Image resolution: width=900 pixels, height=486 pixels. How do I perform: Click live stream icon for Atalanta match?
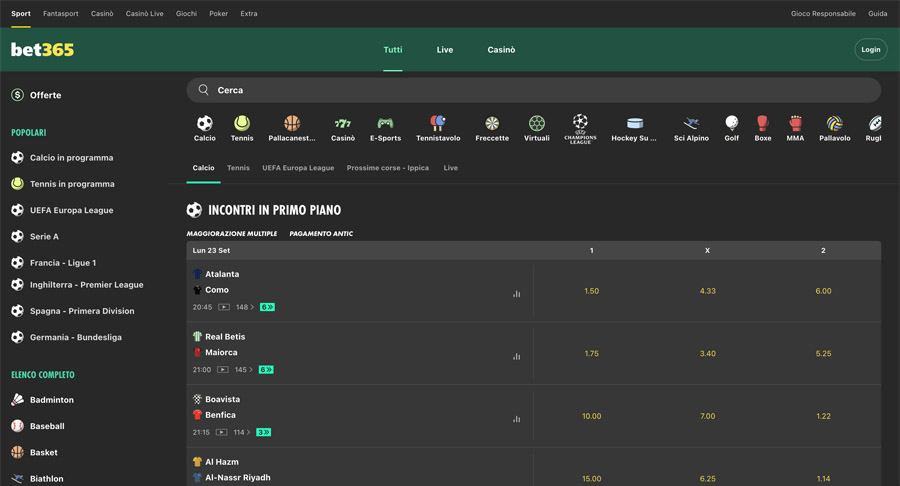point(224,307)
